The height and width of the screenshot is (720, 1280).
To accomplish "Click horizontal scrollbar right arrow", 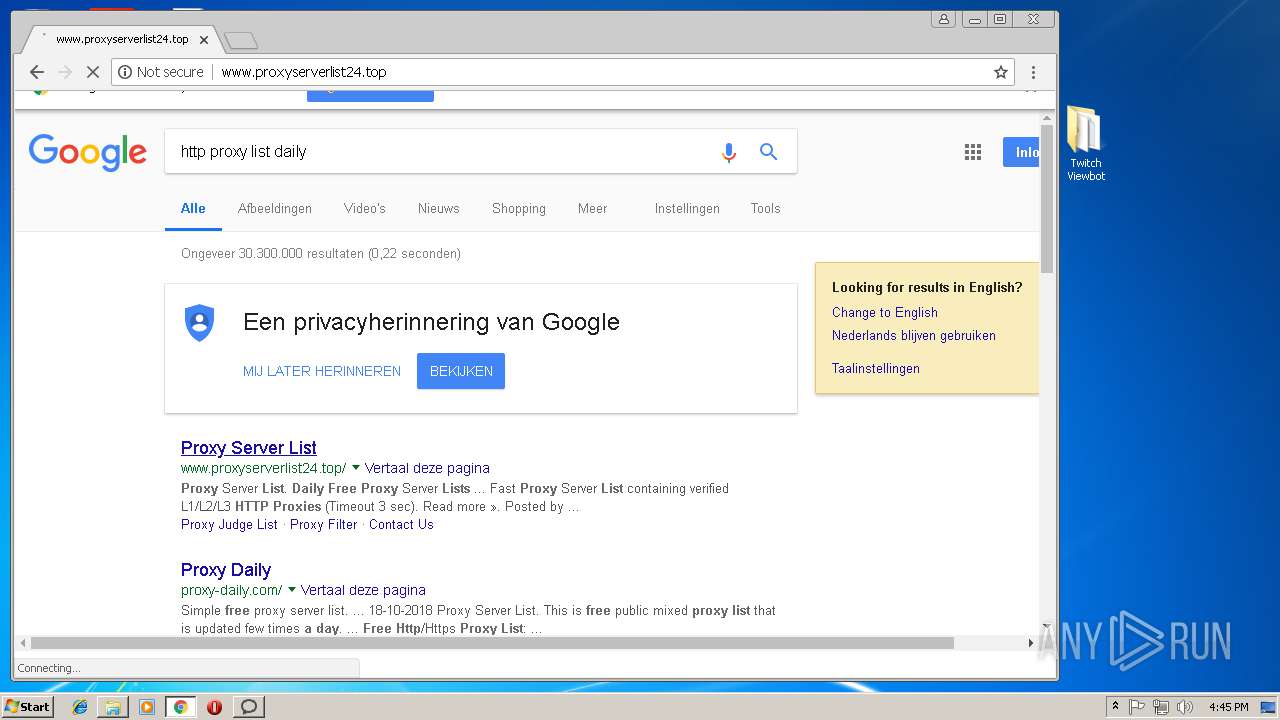I will (1031, 643).
